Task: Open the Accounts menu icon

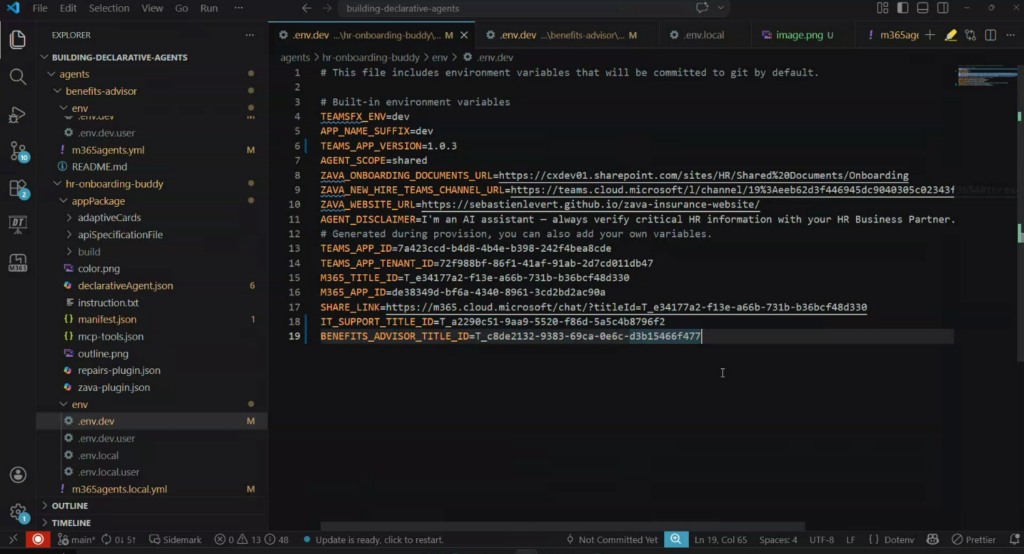Action: 17,475
